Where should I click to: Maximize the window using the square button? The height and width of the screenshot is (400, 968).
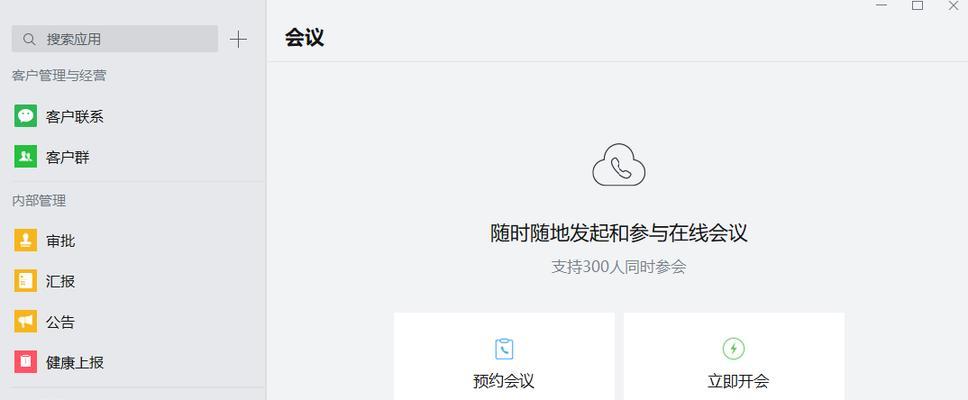click(918, 6)
